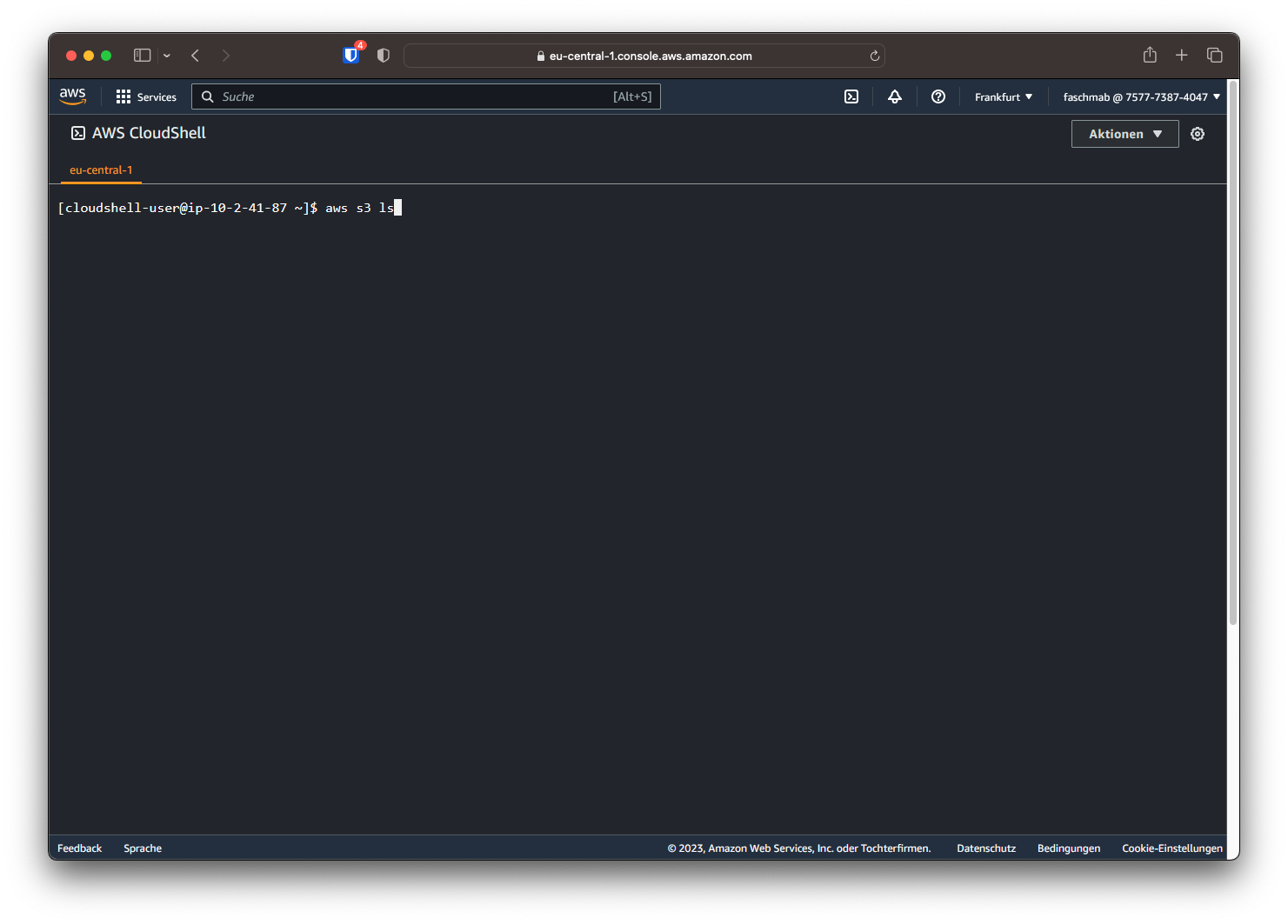Screen dimensions: 1288x924
Task: Show the Safari tab overview
Action: (1215, 56)
